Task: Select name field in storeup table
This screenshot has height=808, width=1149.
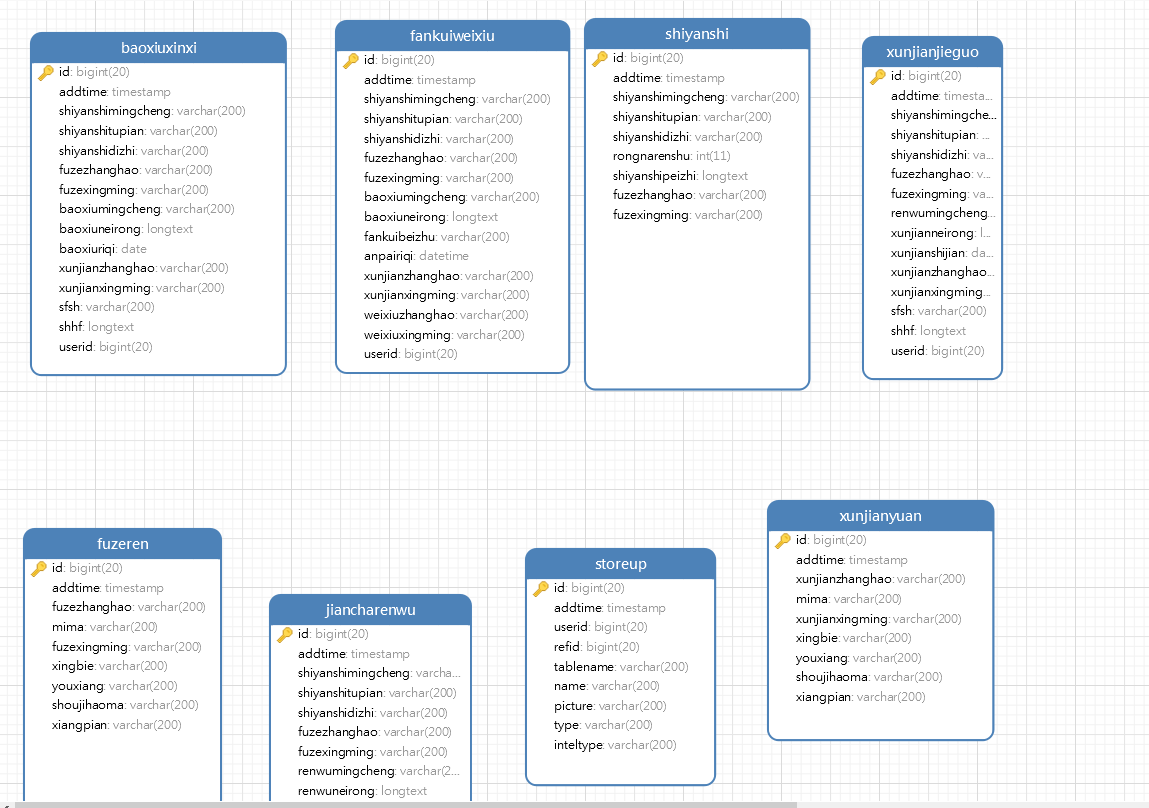Action: click(x=607, y=686)
